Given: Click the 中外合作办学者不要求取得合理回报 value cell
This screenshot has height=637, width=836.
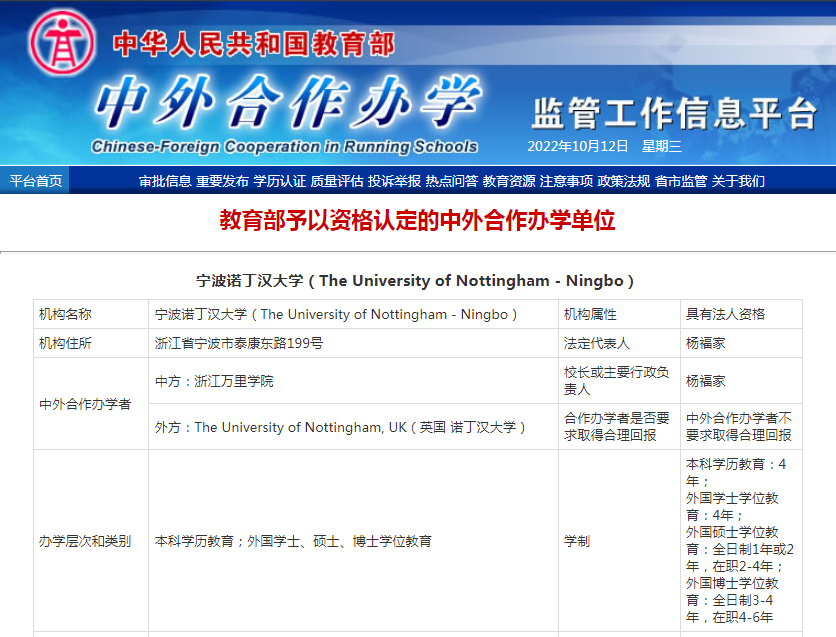Looking at the screenshot, I should tap(741, 427).
